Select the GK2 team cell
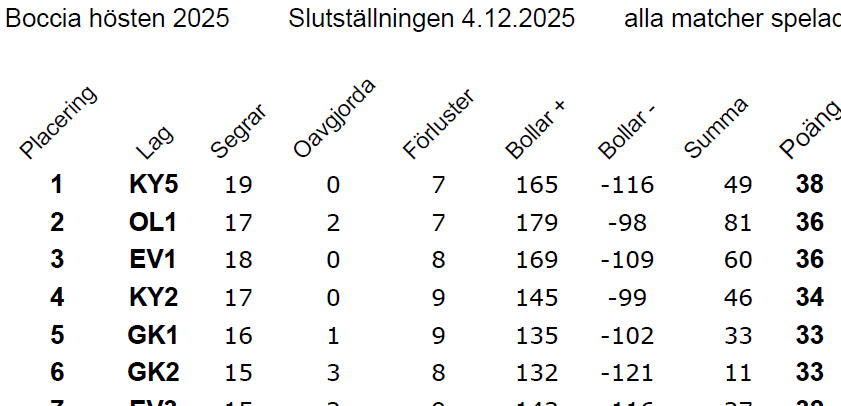 click(153, 373)
